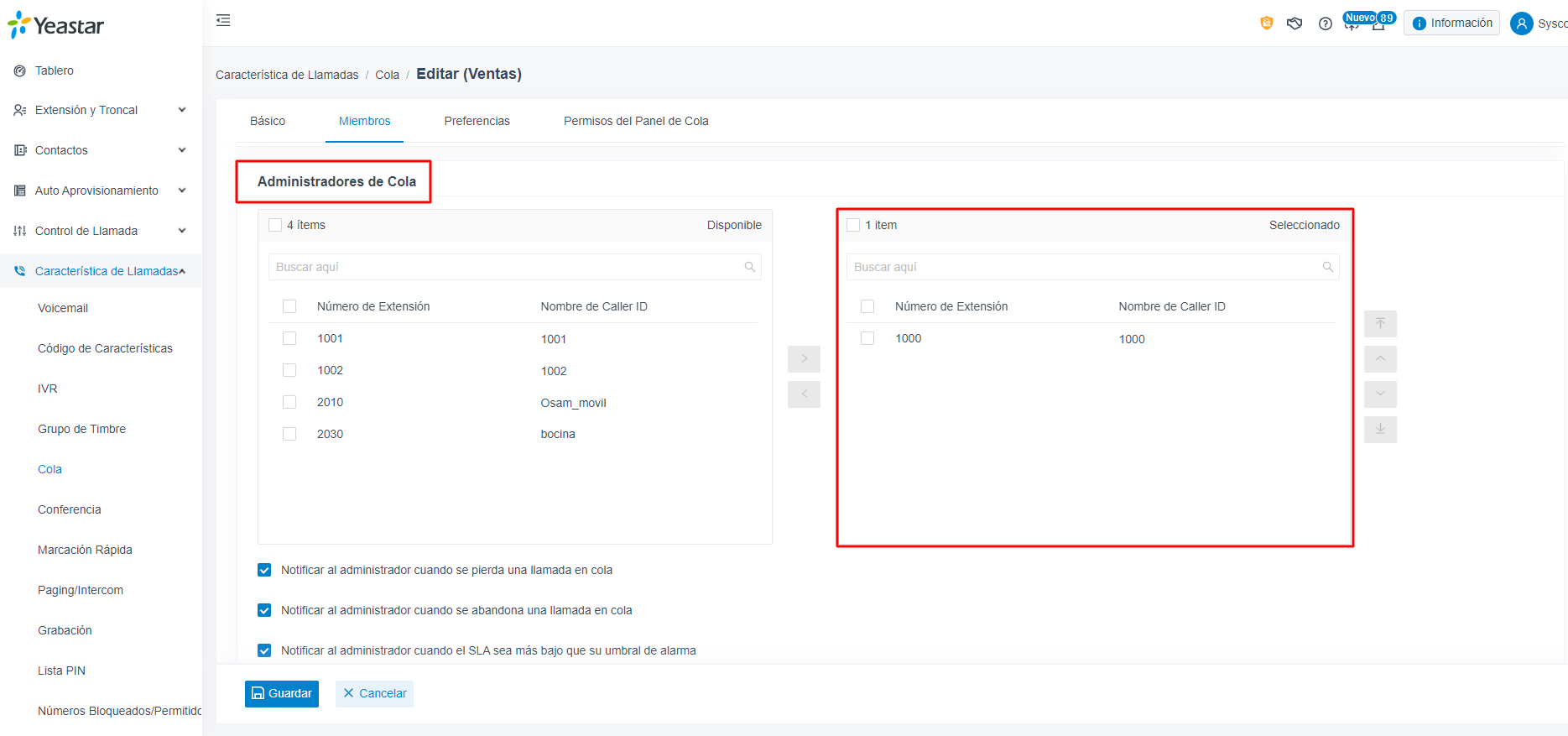Open the Permisos del Panel de Cola tab

636,121
